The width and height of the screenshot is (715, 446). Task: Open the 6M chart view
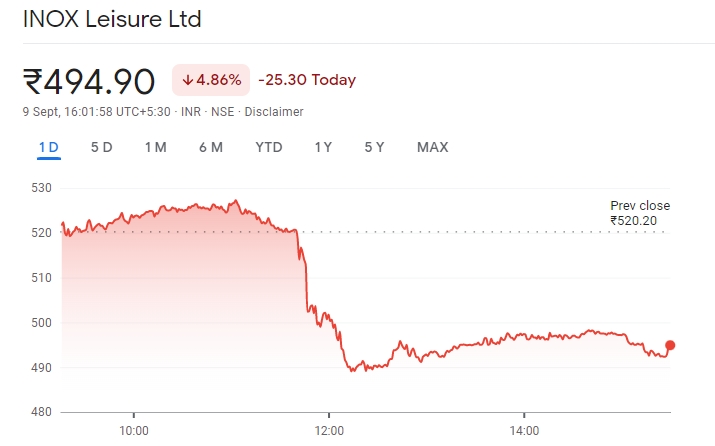210,148
